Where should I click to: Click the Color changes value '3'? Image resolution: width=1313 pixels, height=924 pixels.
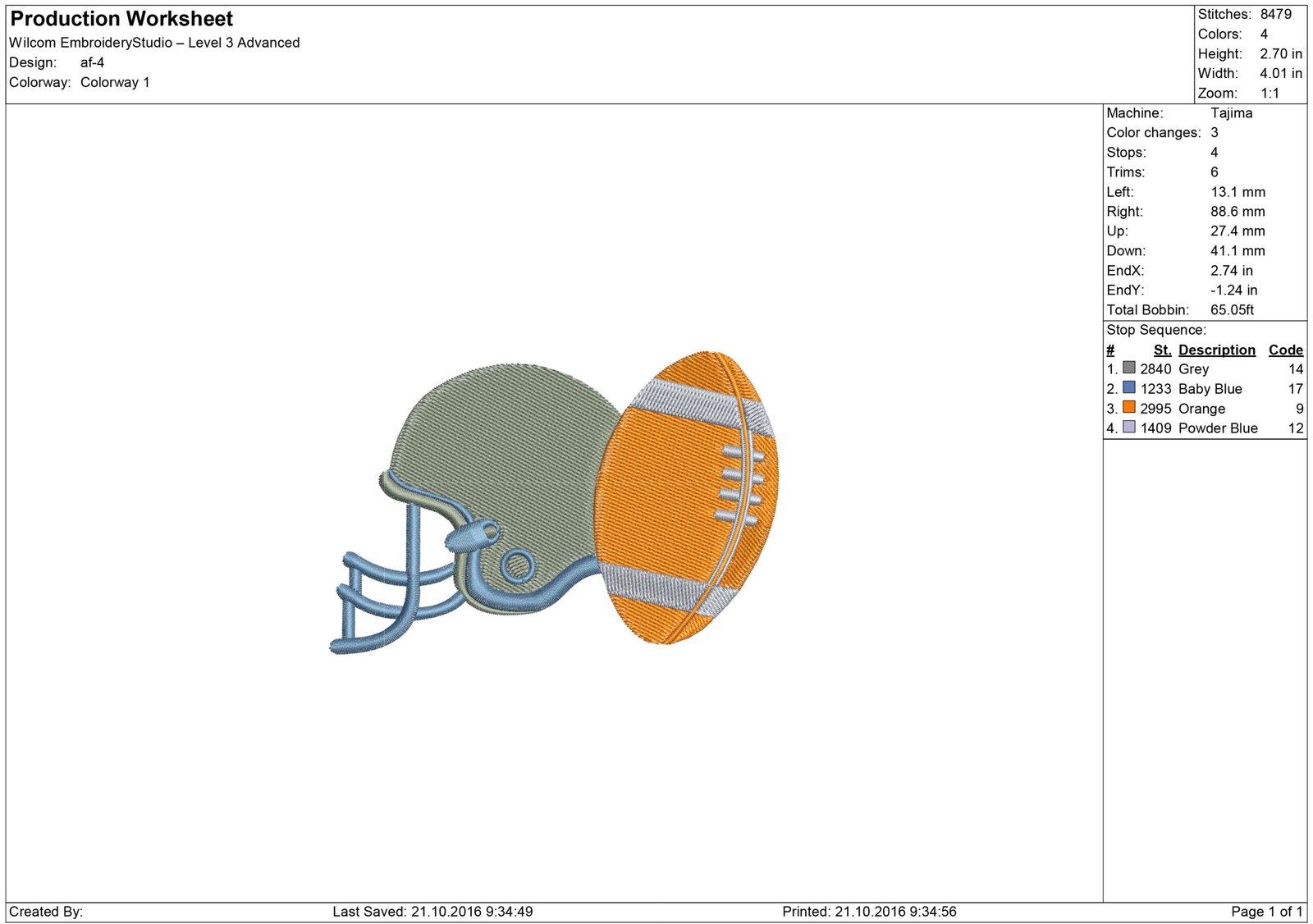coord(1215,133)
